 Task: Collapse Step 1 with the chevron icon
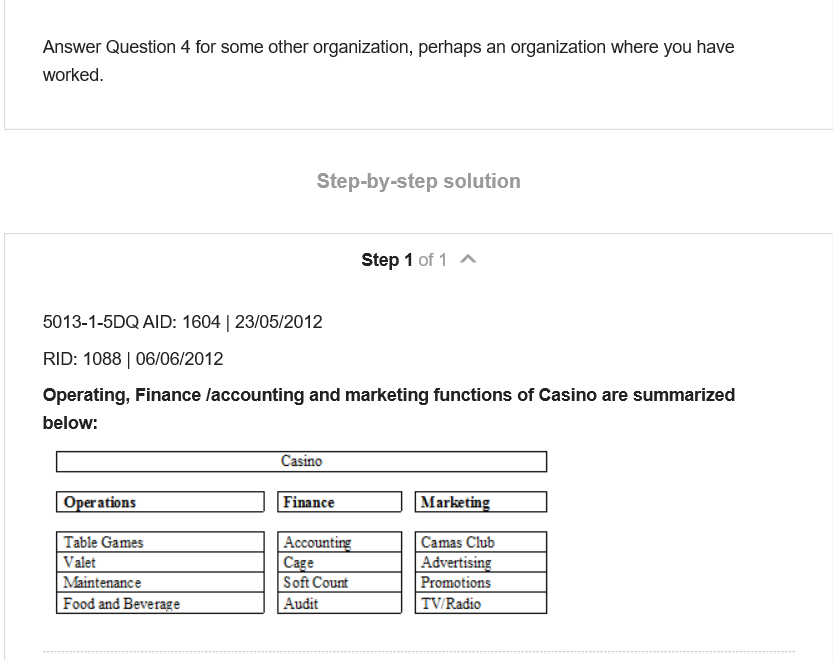(468, 259)
